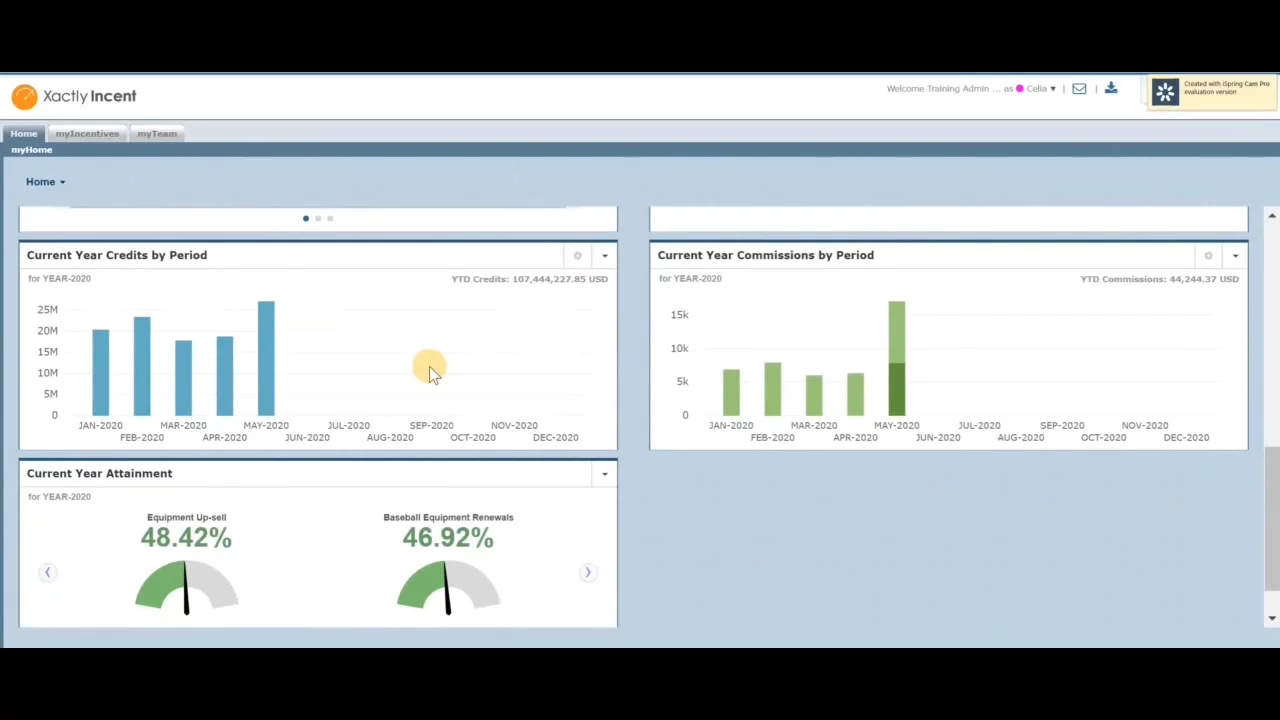This screenshot has width=1280, height=720.
Task: Open settings gear on Commissions by Period widget
Action: pyautogui.click(x=1208, y=256)
